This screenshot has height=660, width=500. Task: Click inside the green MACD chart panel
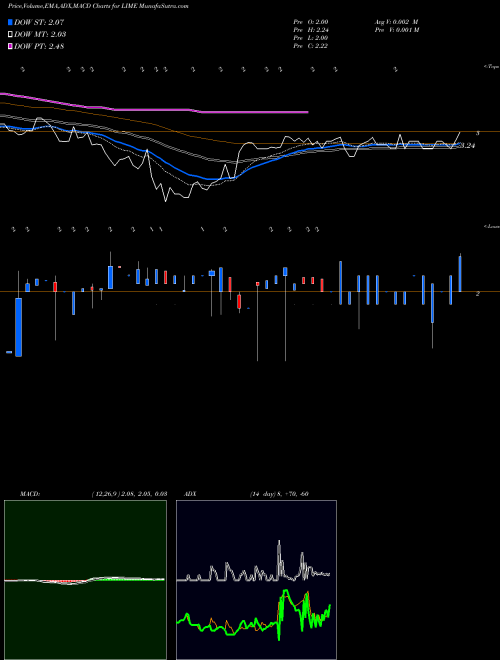[85, 580]
